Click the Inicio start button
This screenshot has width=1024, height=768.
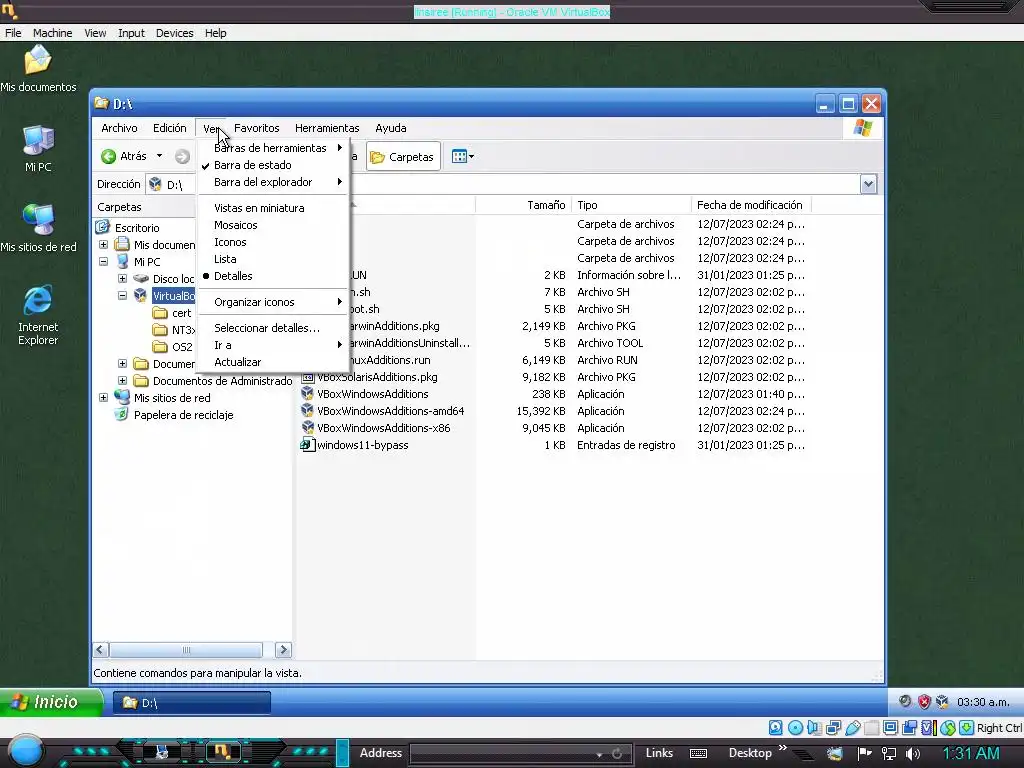click(x=51, y=703)
